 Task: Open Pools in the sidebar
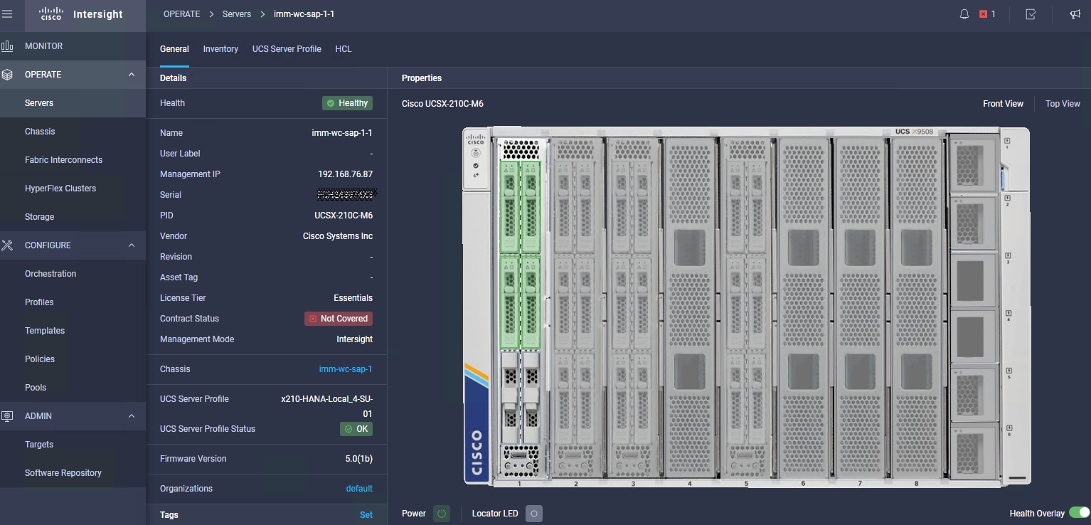(35, 388)
